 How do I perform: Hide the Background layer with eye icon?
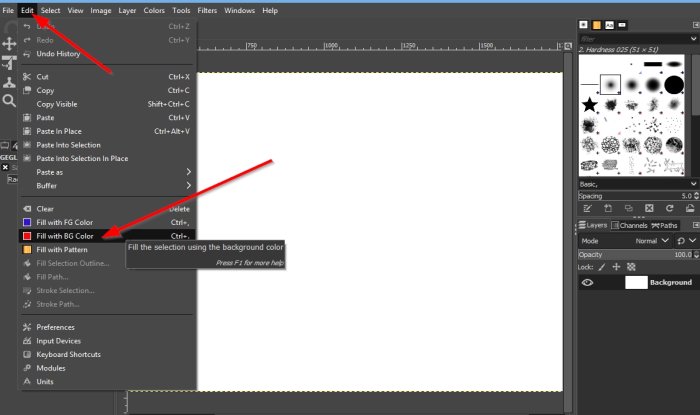tap(587, 282)
